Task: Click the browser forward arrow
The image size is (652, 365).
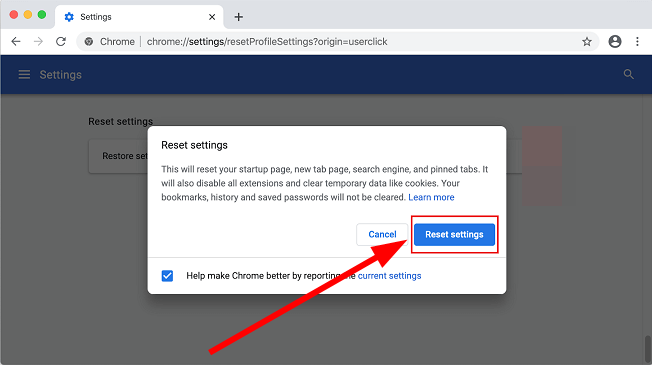Action: [x=38, y=42]
